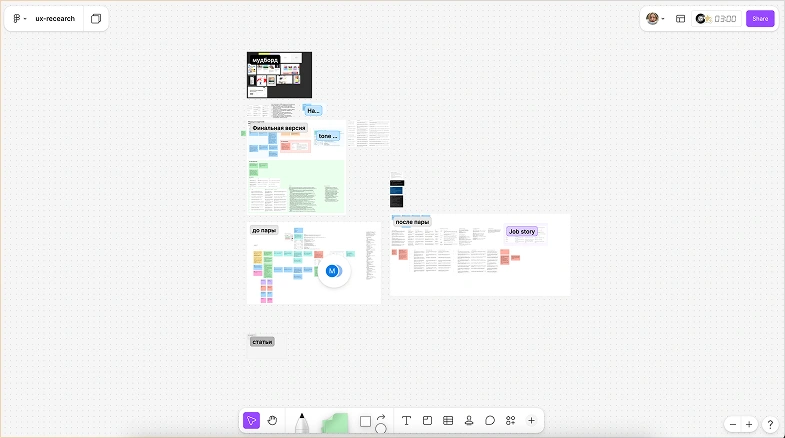Click the plus More tools button
The image size is (785, 438).
[x=532, y=420]
